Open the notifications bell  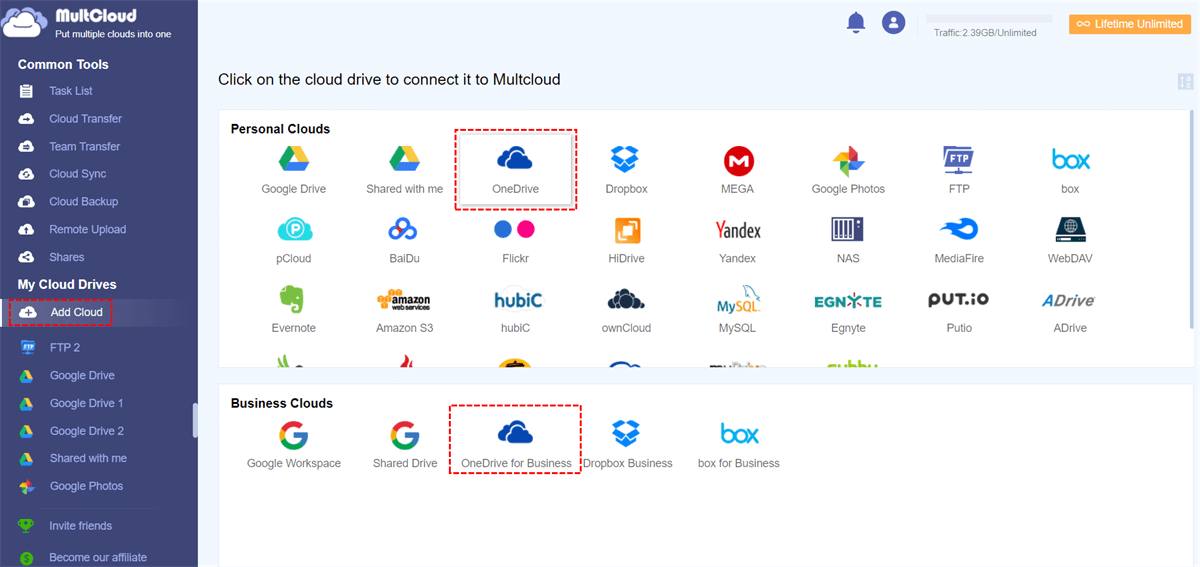pos(856,23)
